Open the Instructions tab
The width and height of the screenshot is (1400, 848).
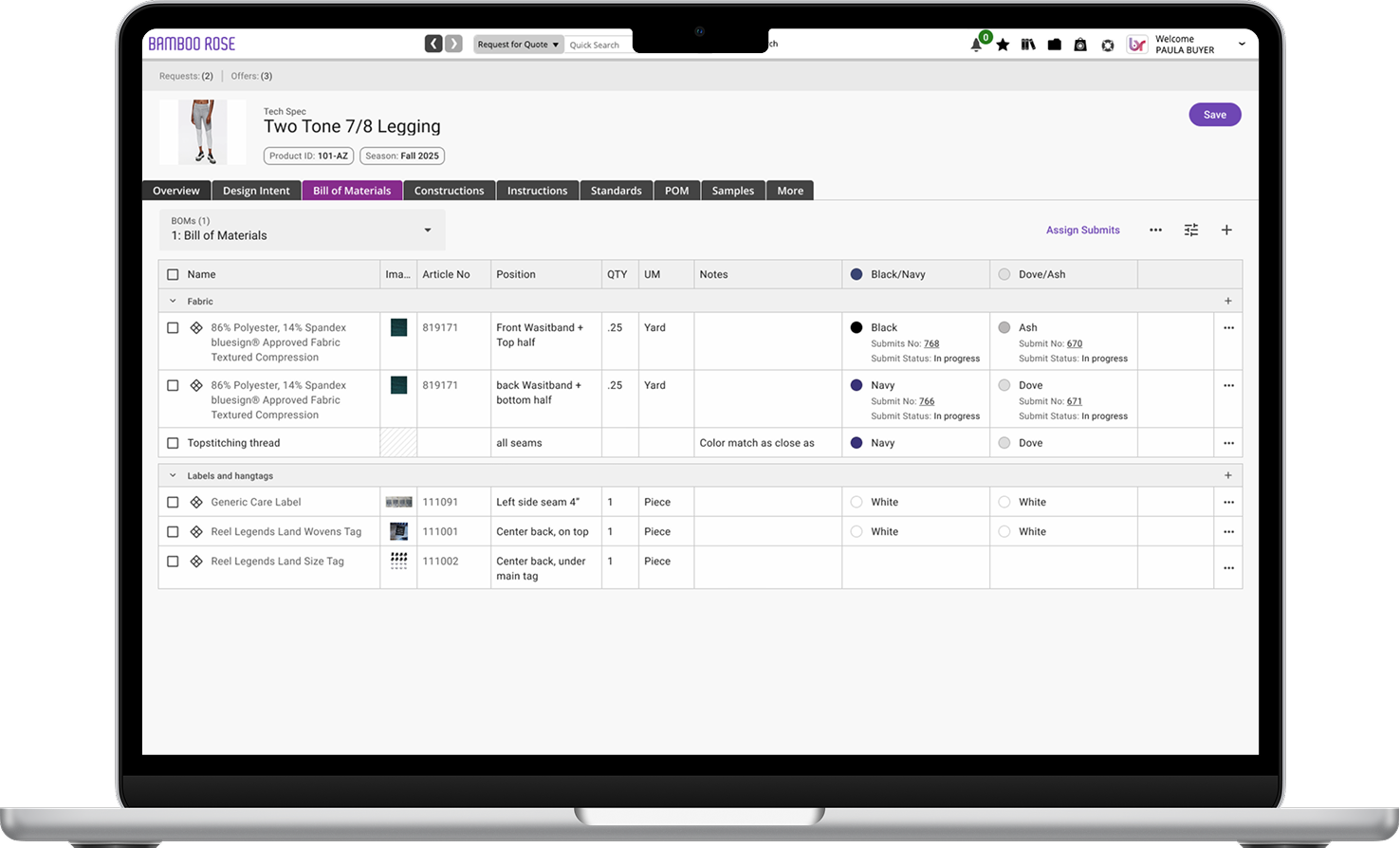pos(537,191)
